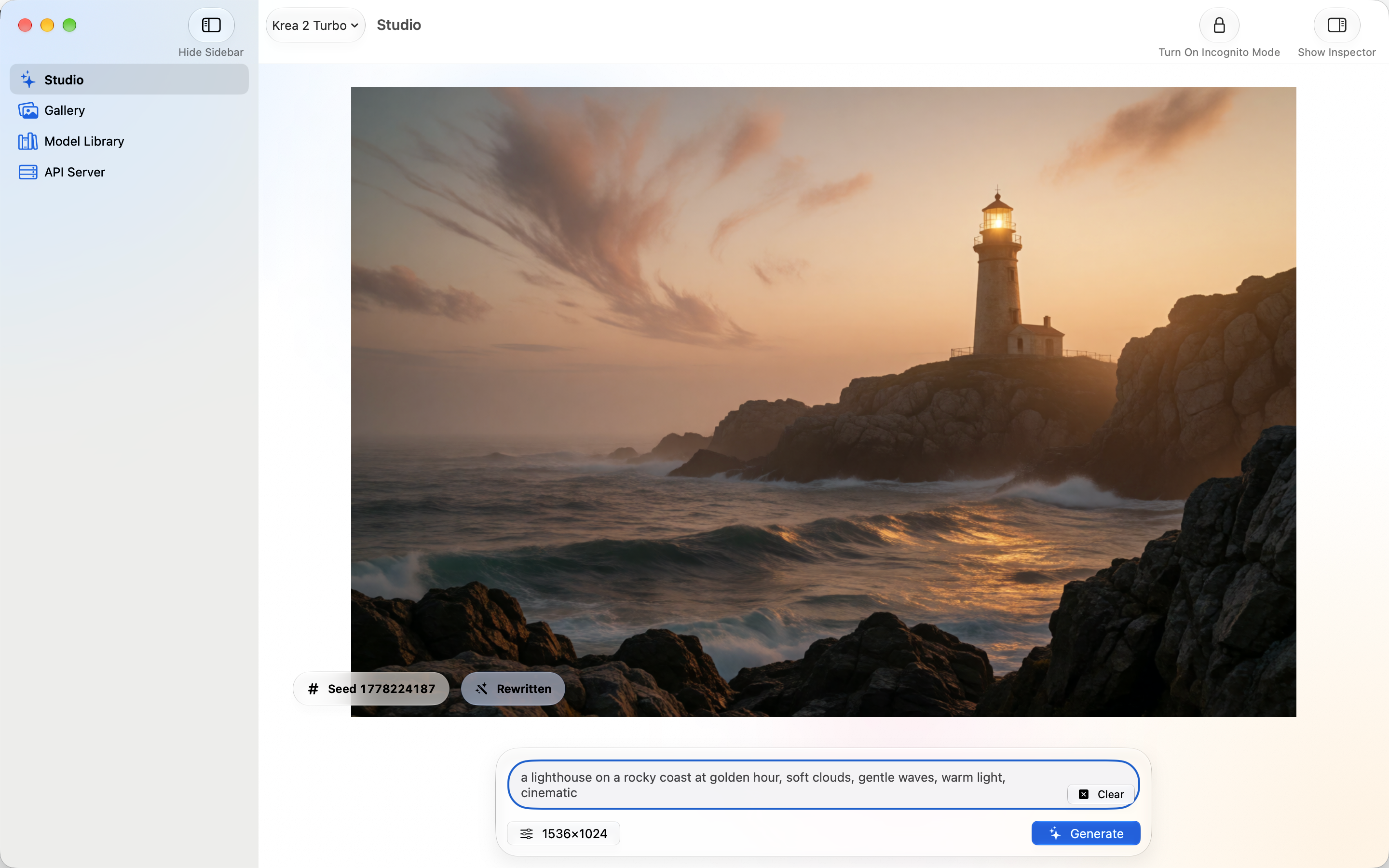Clear the prompt text
This screenshot has width=1389, height=868.
(1101, 795)
